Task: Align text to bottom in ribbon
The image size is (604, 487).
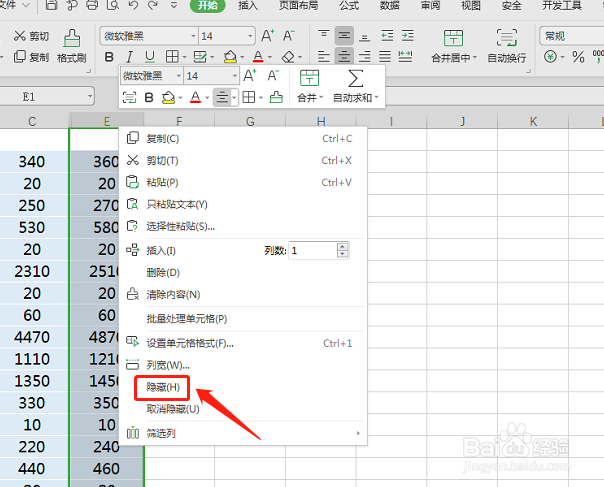Action: pos(364,36)
